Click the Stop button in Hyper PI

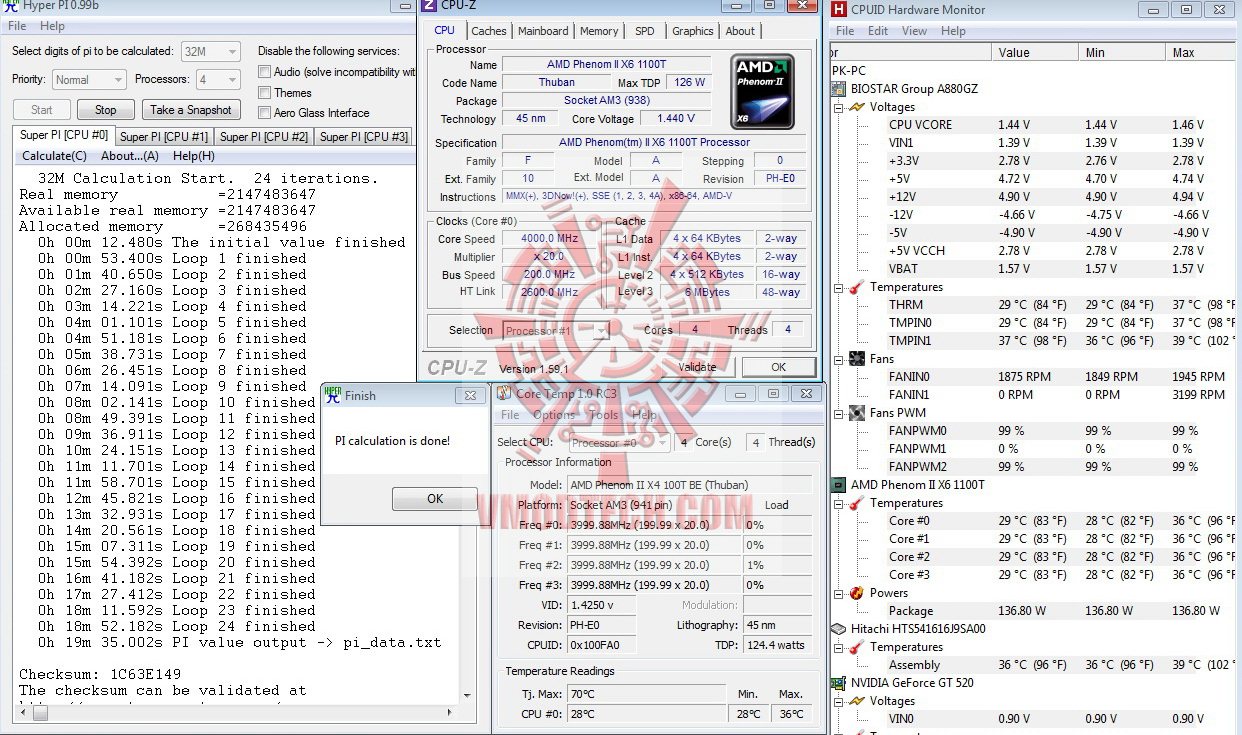106,110
